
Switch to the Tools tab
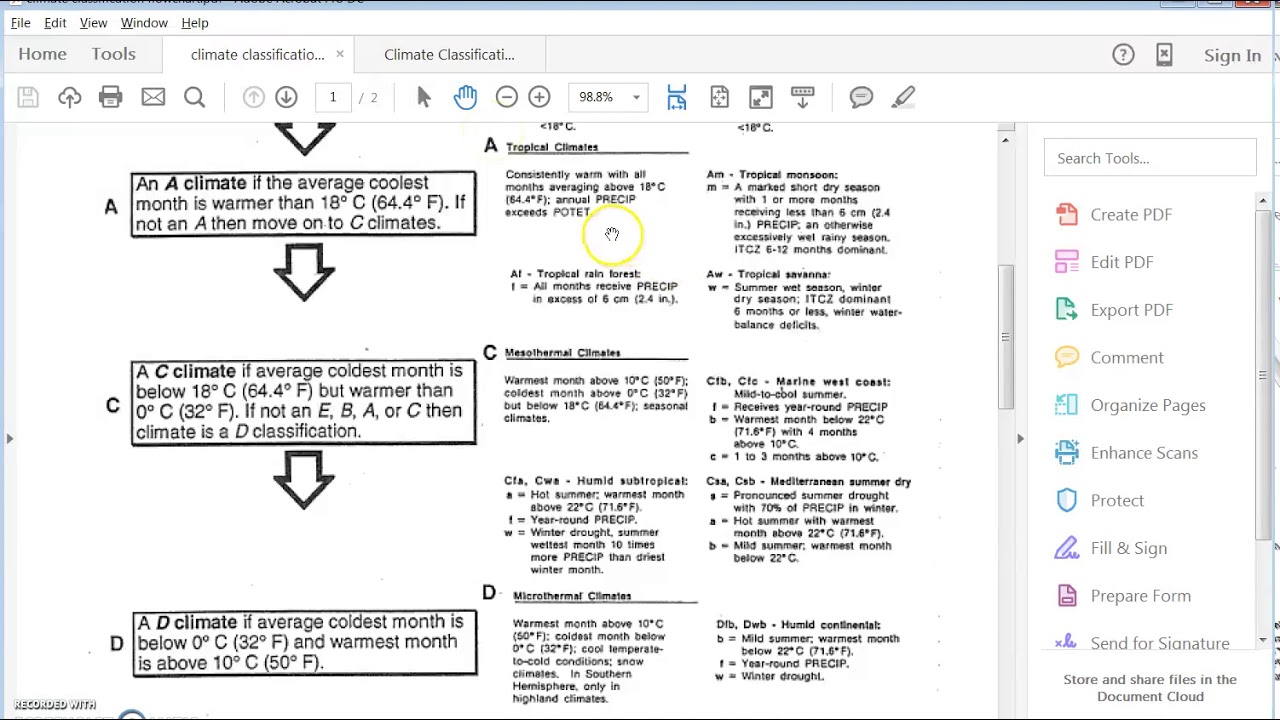click(113, 55)
